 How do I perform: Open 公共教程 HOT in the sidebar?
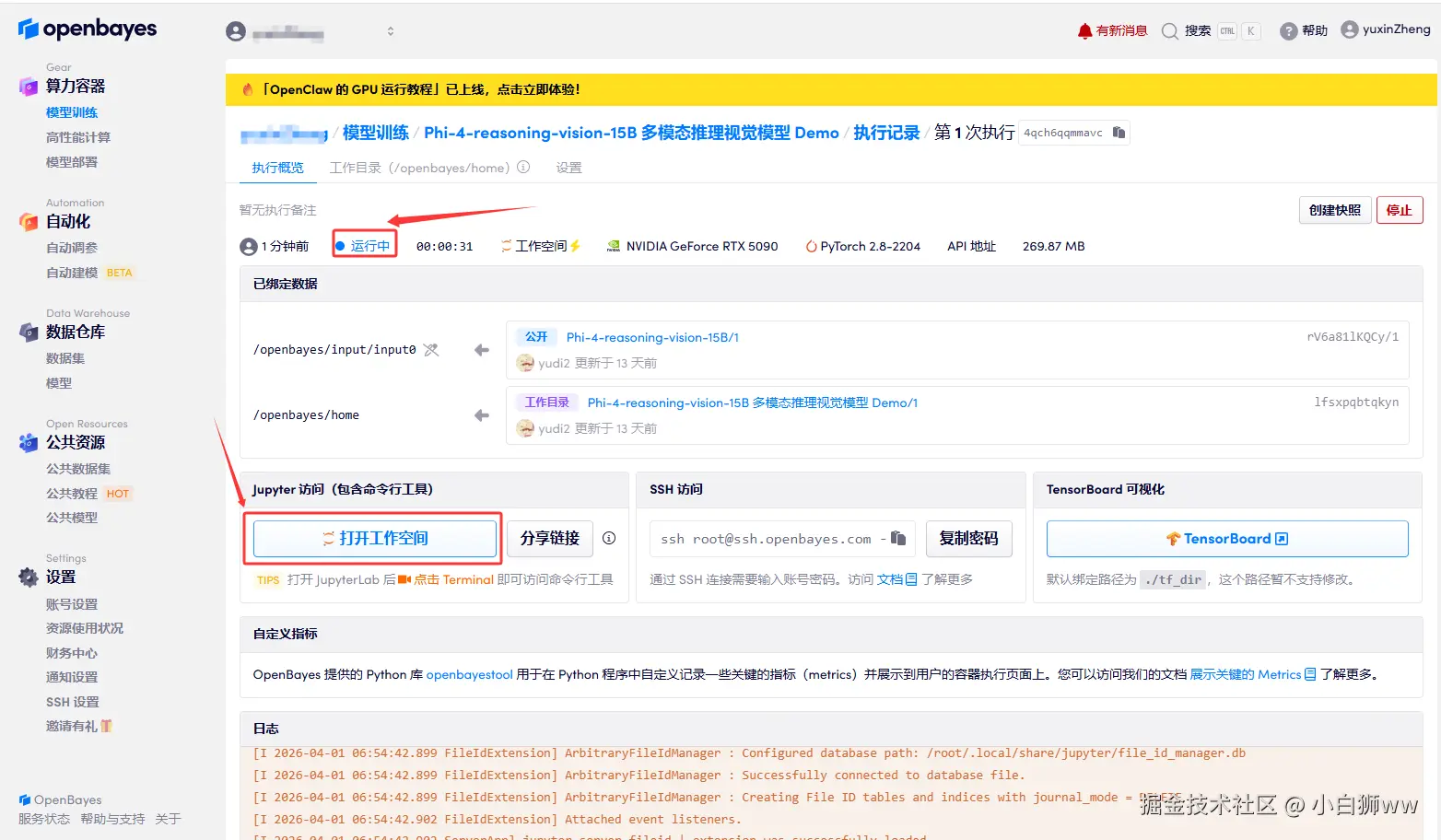pyautogui.click(x=89, y=494)
